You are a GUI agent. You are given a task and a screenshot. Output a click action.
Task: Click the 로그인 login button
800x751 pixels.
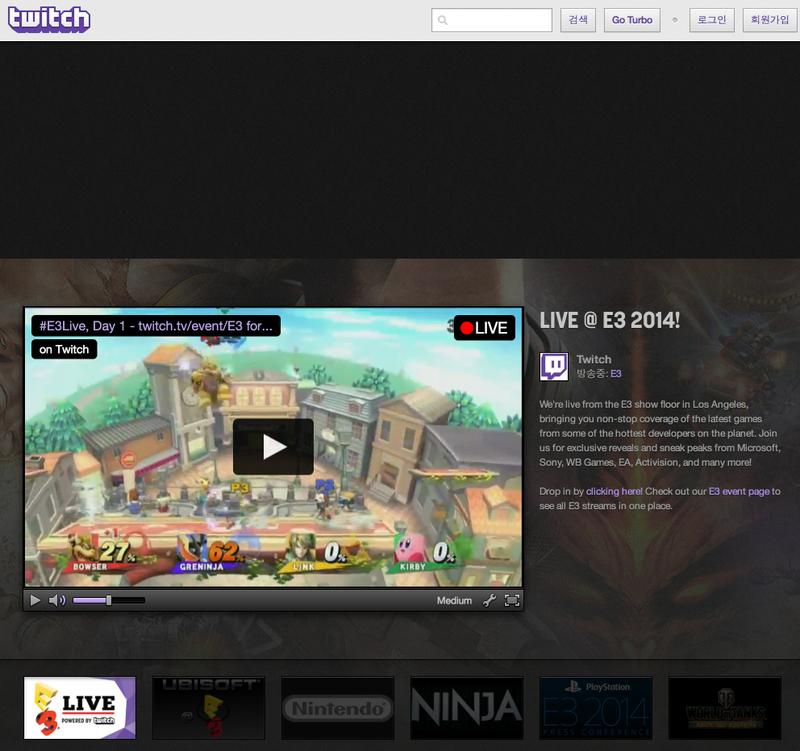(x=712, y=20)
